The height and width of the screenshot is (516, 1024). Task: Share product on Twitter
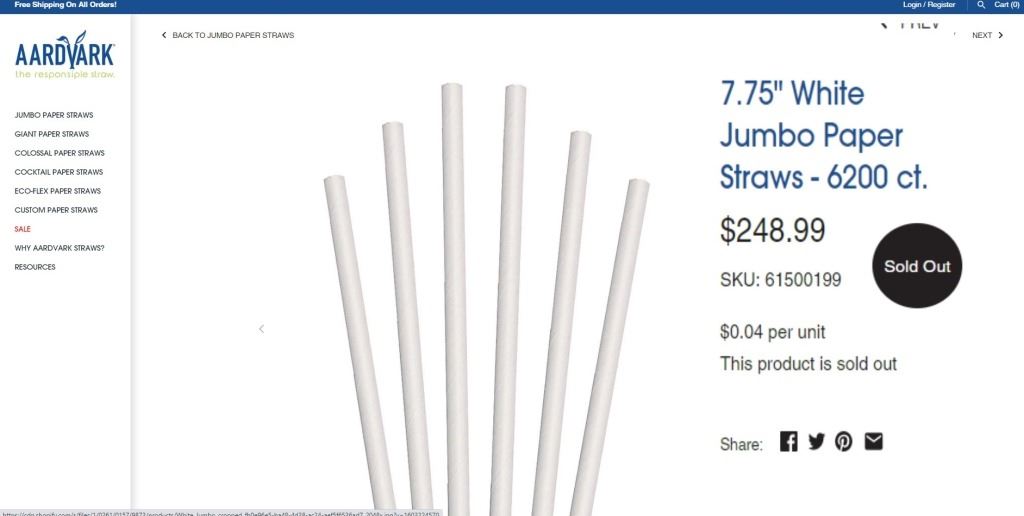click(816, 441)
